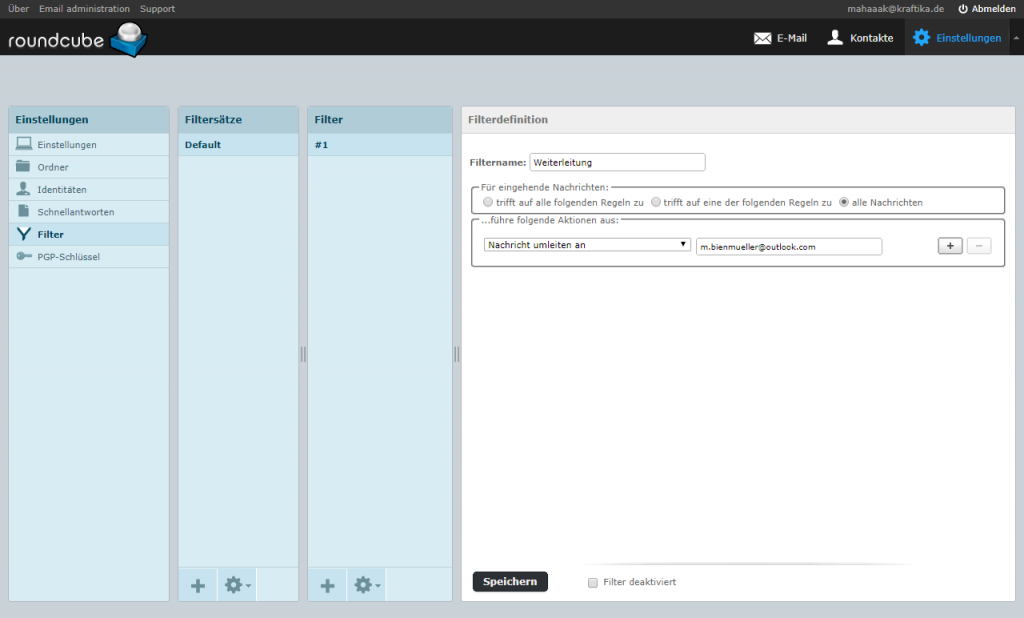Viewport: 1024px width, 618px height.
Task: Open Ordner folder settings
Action: click(x=53, y=167)
